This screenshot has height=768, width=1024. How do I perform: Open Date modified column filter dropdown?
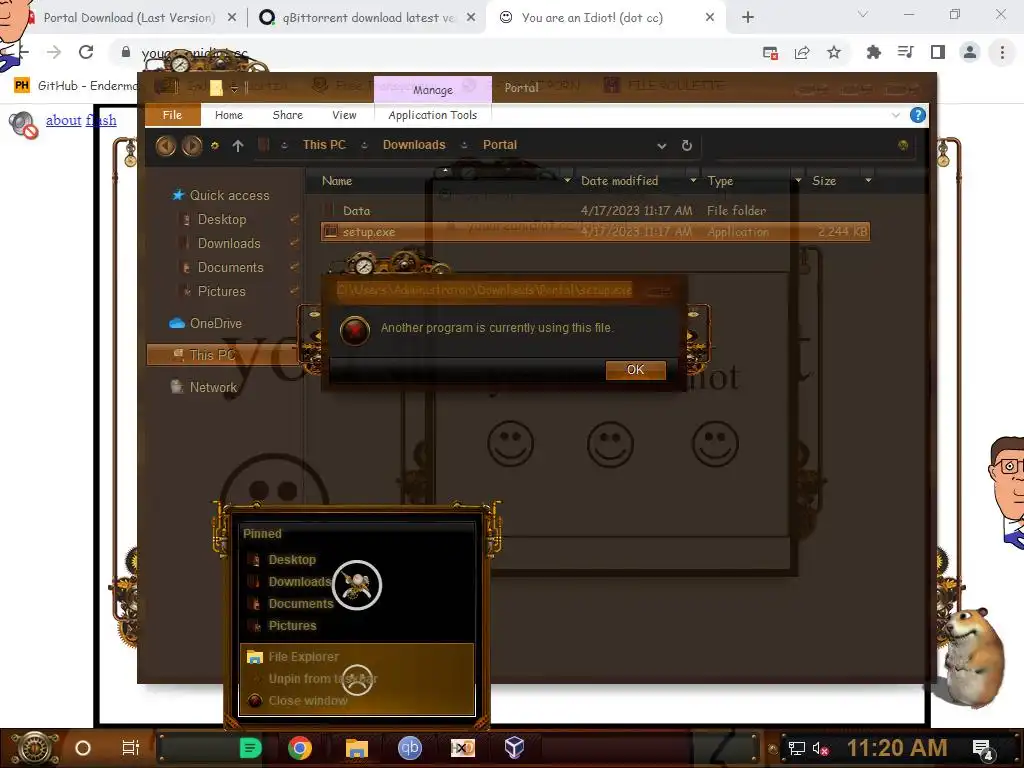click(x=693, y=180)
